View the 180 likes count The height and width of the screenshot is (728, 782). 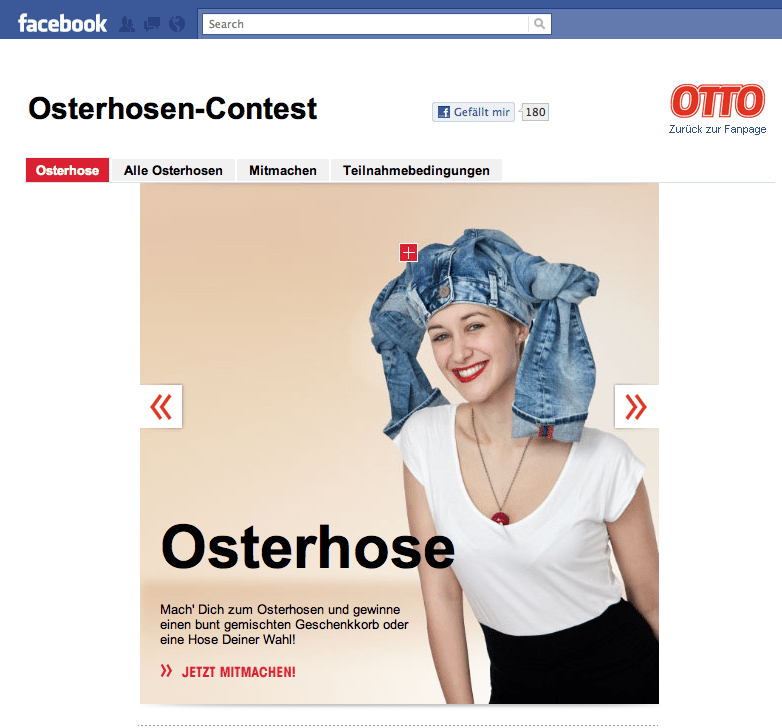[x=535, y=112]
